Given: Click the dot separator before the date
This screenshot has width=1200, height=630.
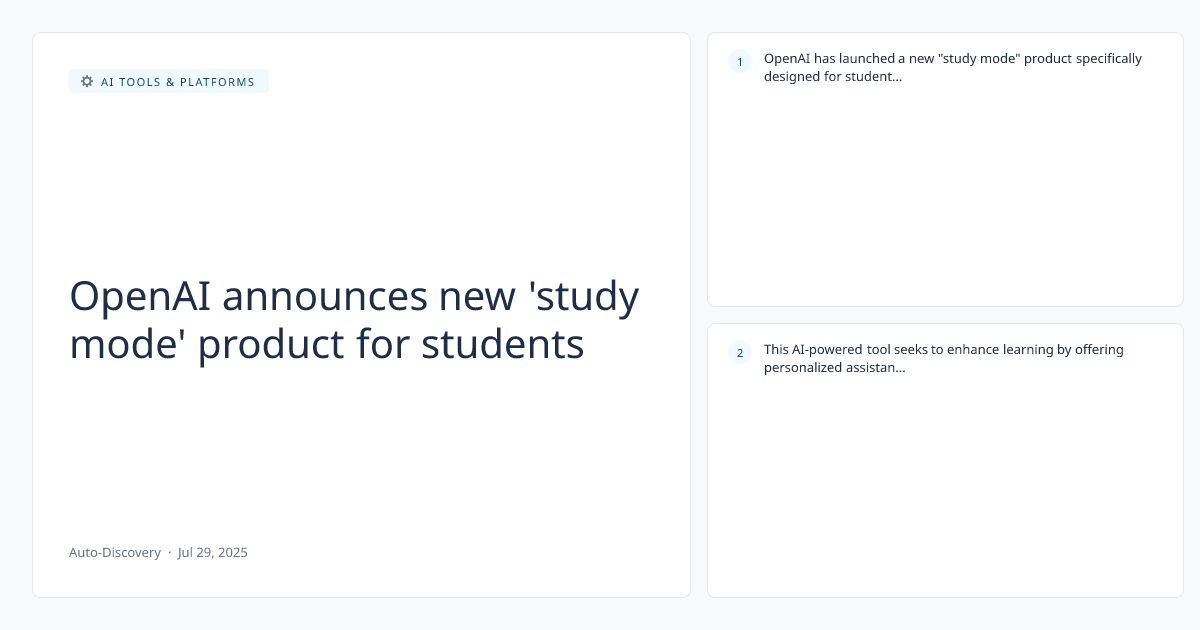Looking at the screenshot, I should coord(169,552).
